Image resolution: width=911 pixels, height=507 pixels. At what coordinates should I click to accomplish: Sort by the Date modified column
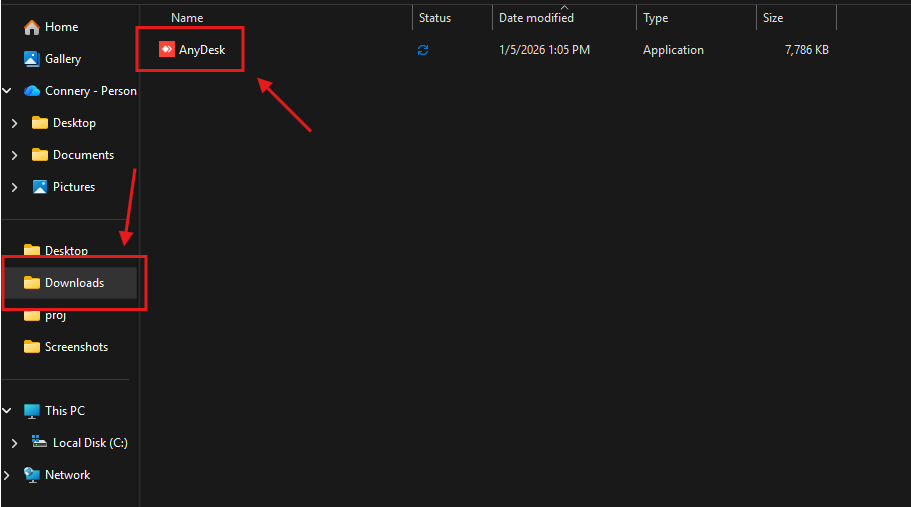[x=536, y=18]
